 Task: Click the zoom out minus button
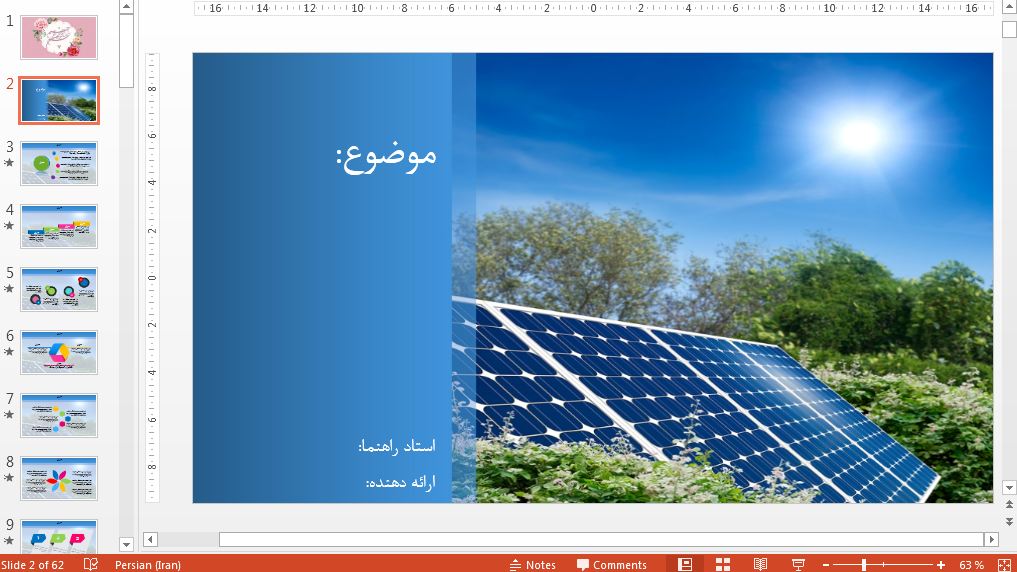tap(826, 565)
